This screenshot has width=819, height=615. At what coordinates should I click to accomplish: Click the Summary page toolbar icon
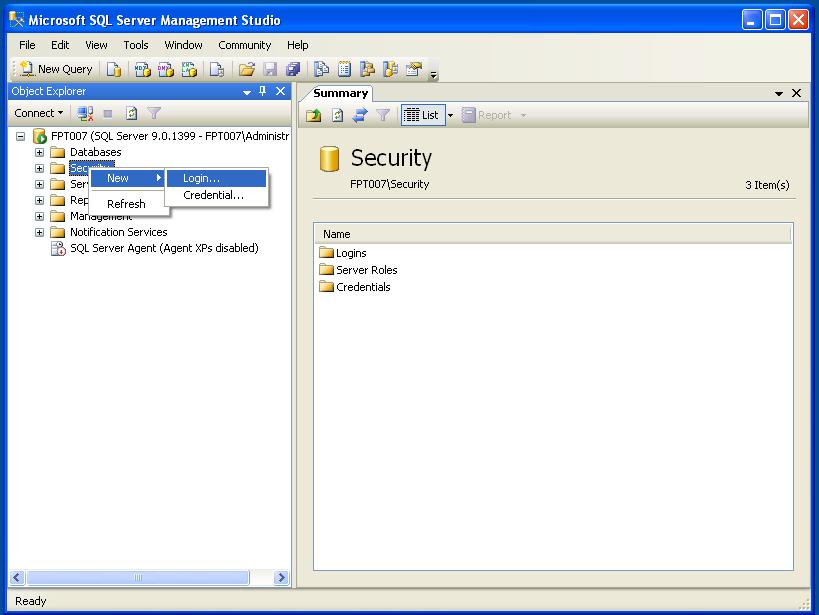344,69
